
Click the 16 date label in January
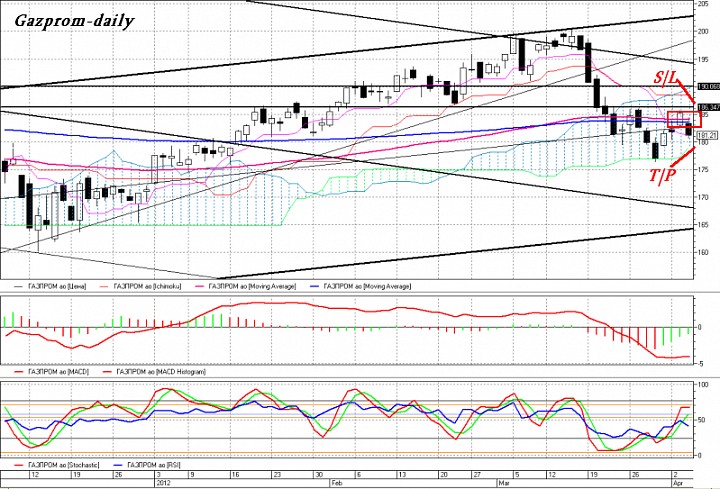coord(235,475)
